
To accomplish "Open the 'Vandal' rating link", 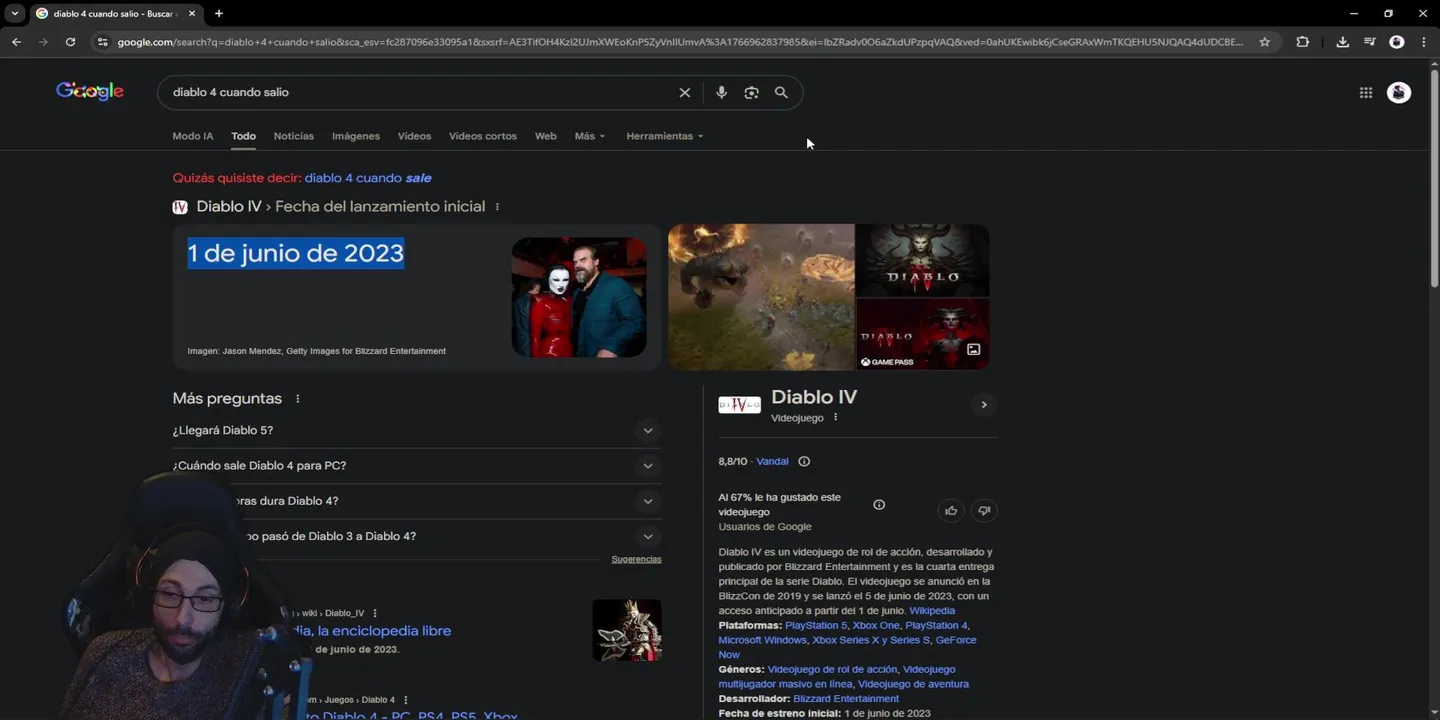I will 772,461.
